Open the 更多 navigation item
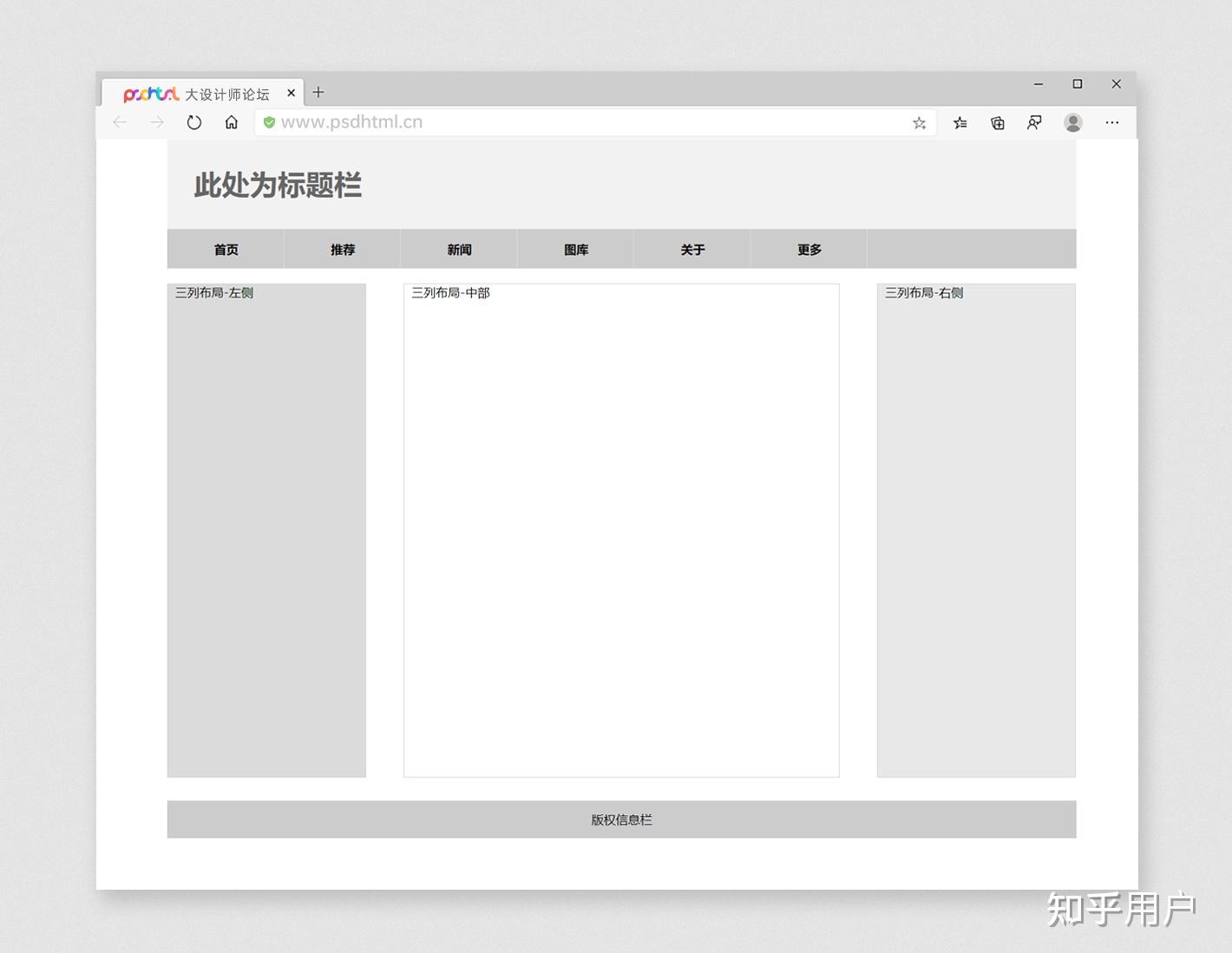1232x953 pixels. tap(809, 250)
